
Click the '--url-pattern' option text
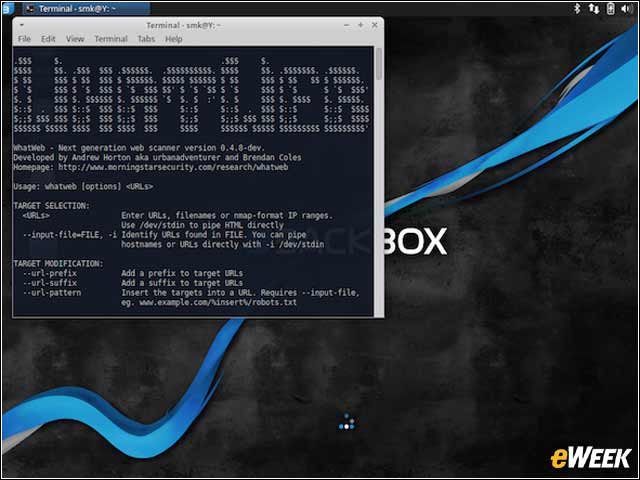(x=52, y=293)
